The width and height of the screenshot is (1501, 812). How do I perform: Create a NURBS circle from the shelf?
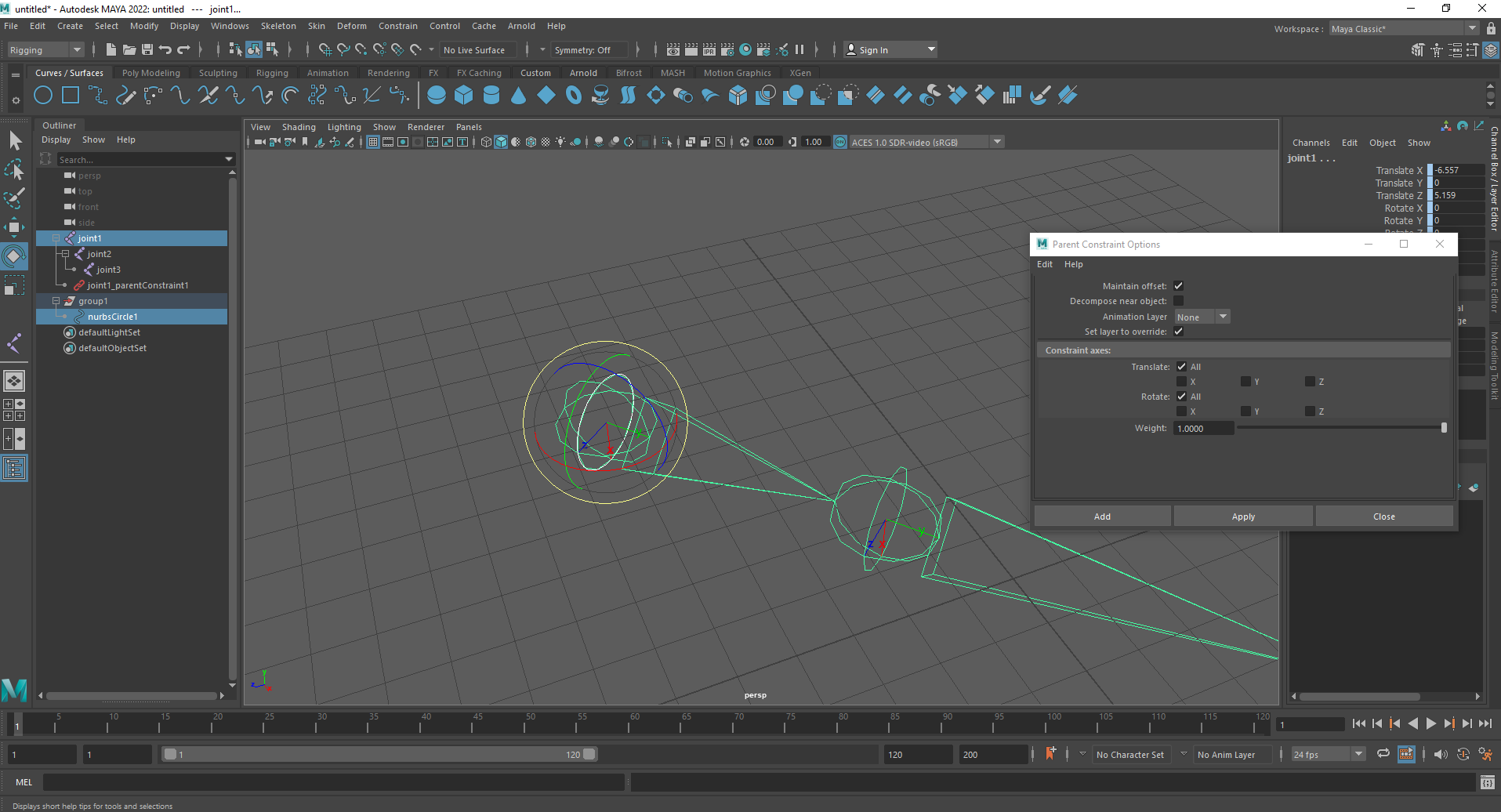(x=43, y=96)
